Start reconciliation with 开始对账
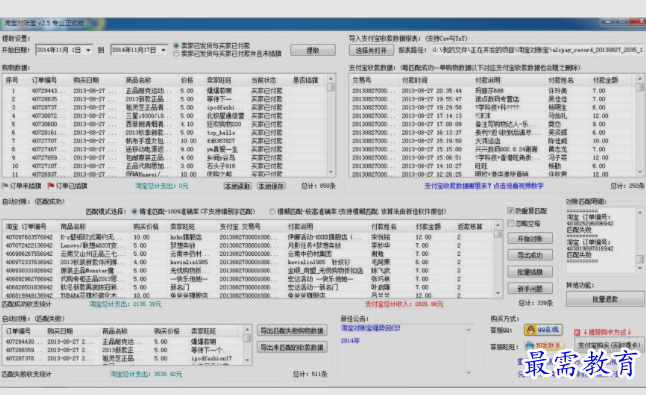The width and height of the screenshot is (646, 395). coord(530,238)
